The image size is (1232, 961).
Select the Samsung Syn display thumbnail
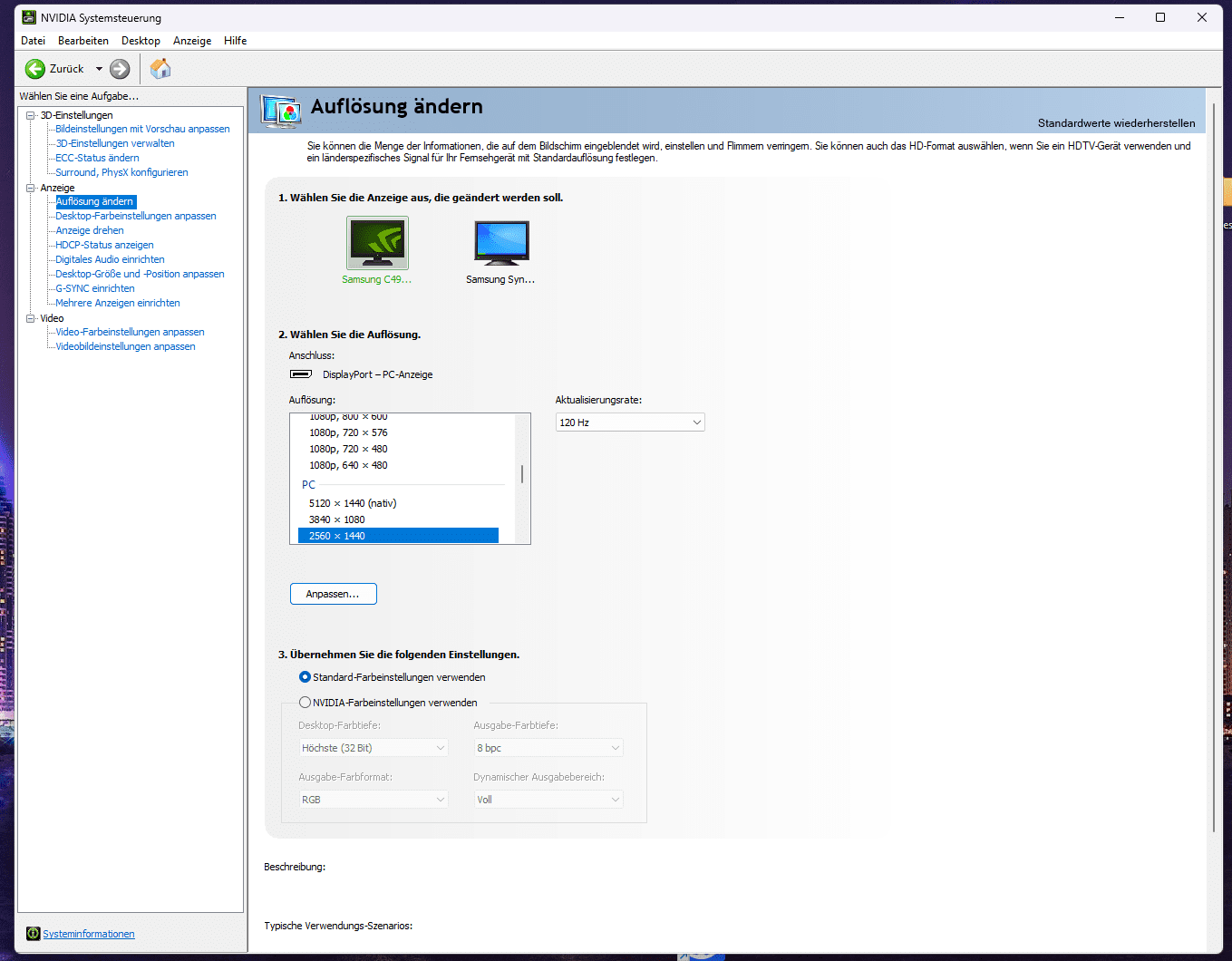point(501,242)
